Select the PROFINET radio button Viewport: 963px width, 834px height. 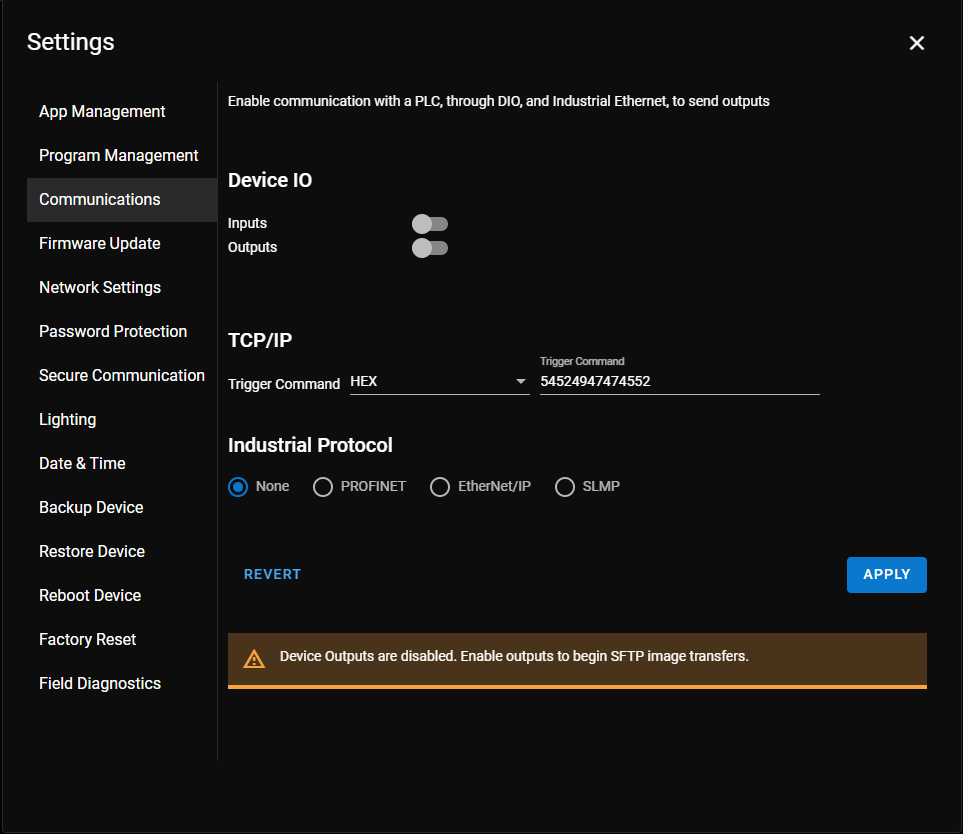[x=322, y=487]
